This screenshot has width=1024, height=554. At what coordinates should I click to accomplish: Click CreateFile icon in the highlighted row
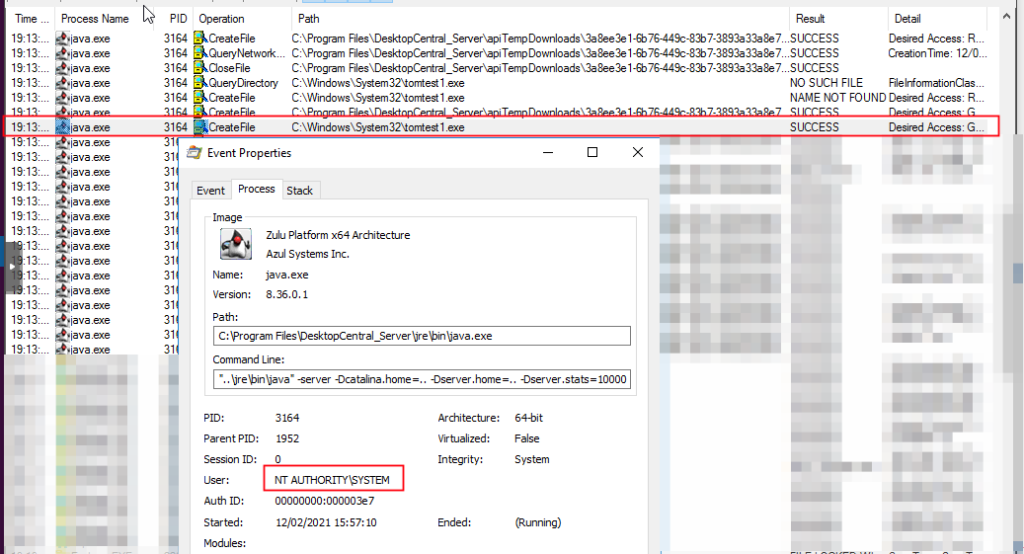[x=200, y=128]
